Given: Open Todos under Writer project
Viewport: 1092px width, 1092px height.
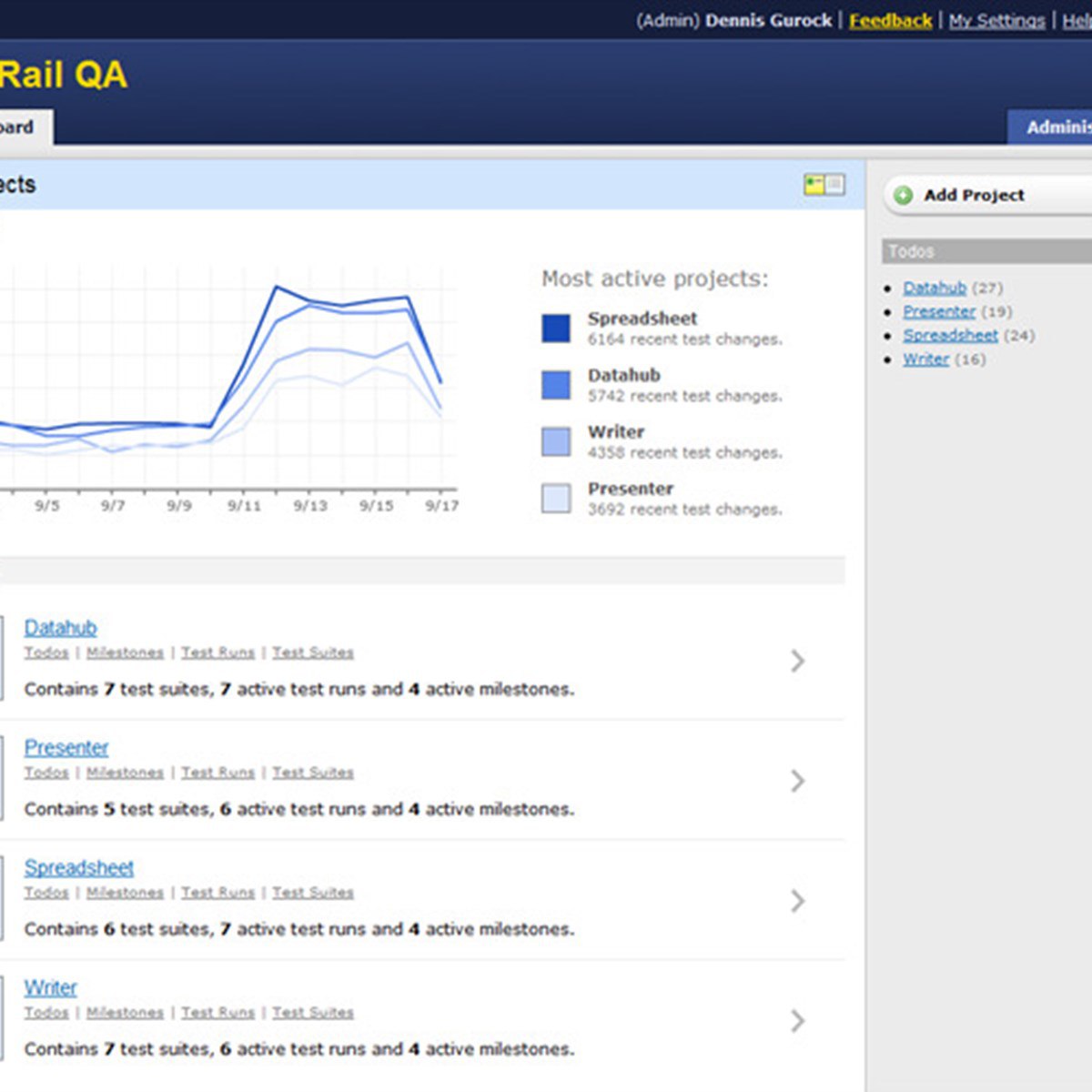Looking at the screenshot, I should [46, 1013].
